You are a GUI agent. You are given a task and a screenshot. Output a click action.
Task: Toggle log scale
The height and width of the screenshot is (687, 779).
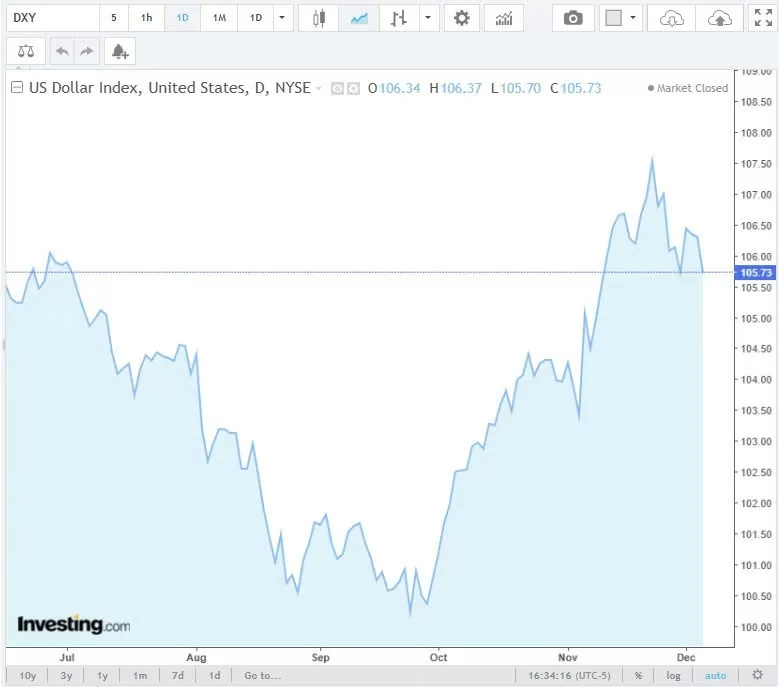(x=674, y=675)
